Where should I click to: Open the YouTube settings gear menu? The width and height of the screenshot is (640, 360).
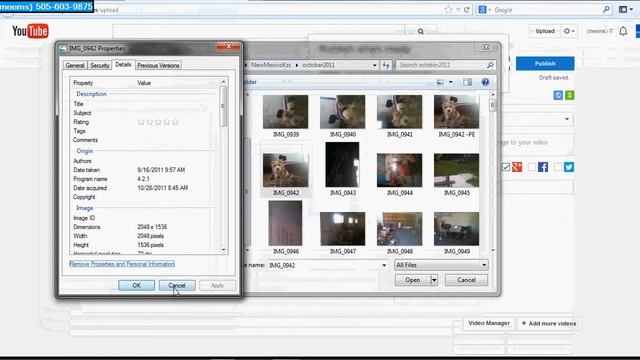click(569, 31)
